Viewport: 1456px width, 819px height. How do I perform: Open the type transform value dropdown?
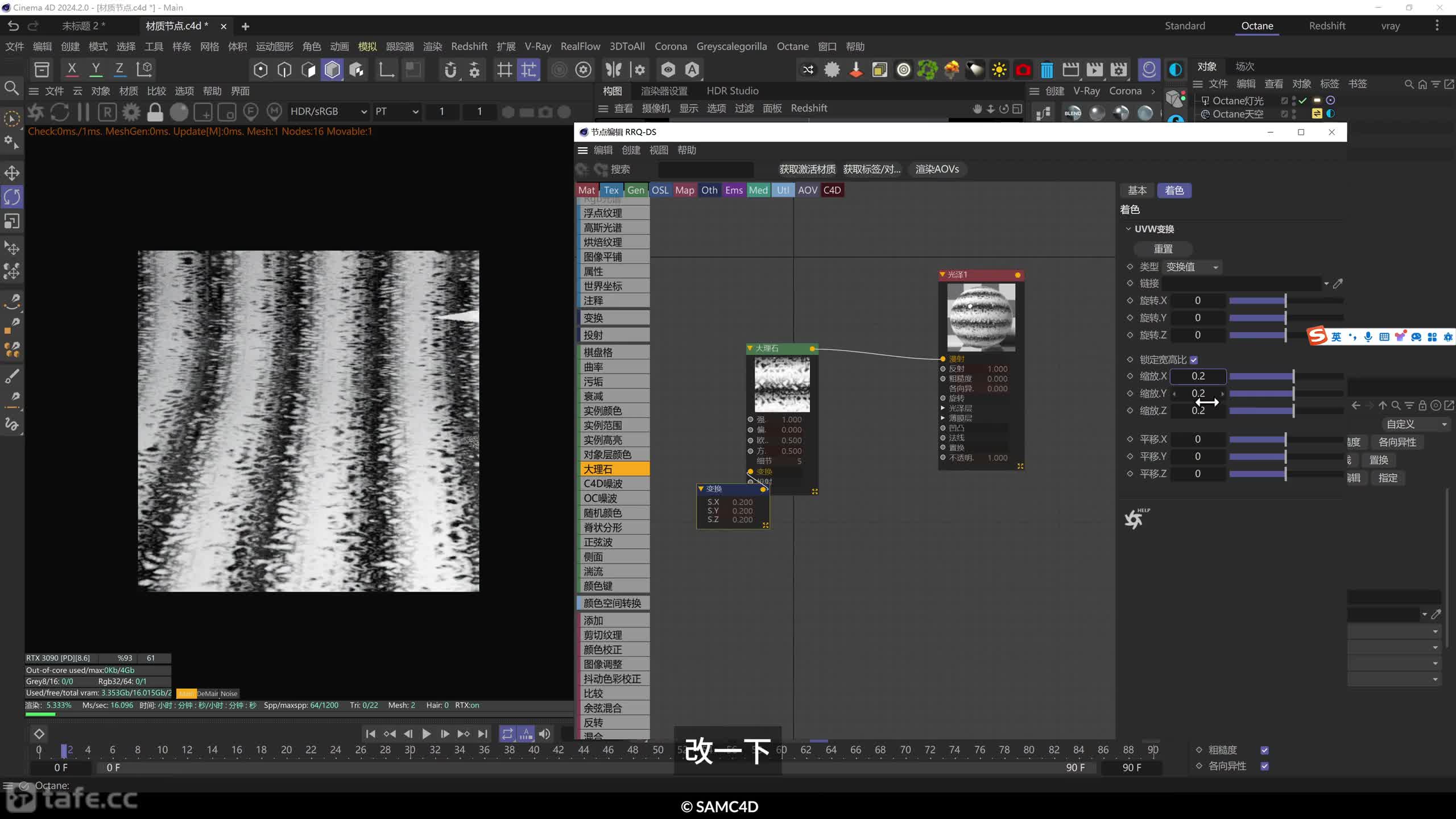click(x=1192, y=267)
